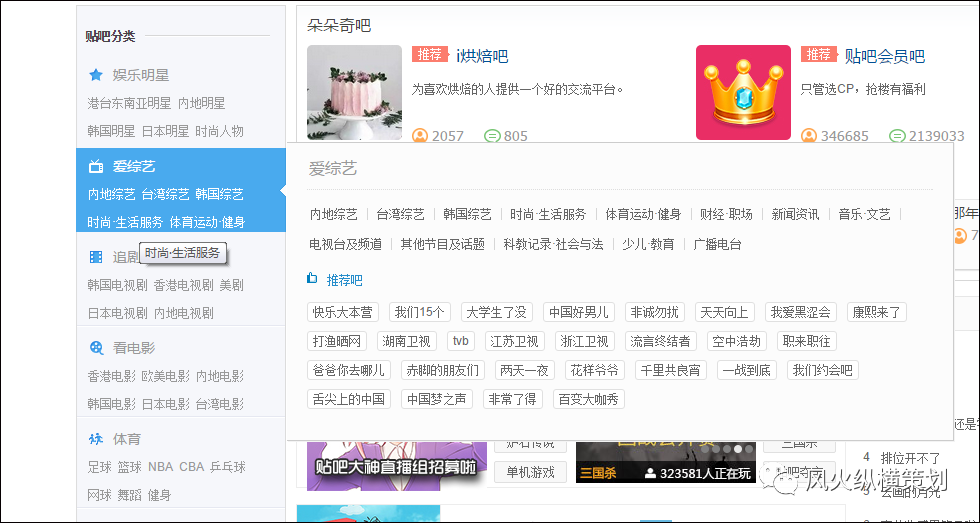Image resolution: width=980 pixels, height=523 pixels.
Task: Click the film strip icon beside 追剧
Action: [x=96, y=257]
